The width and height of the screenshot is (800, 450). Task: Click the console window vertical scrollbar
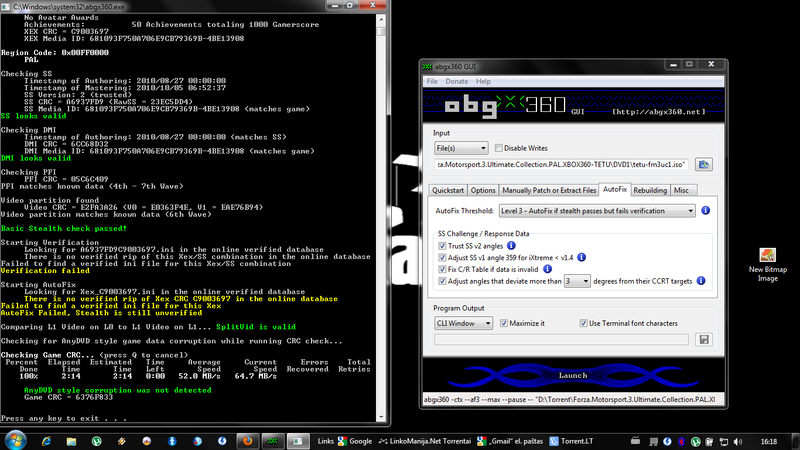tap(381, 217)
